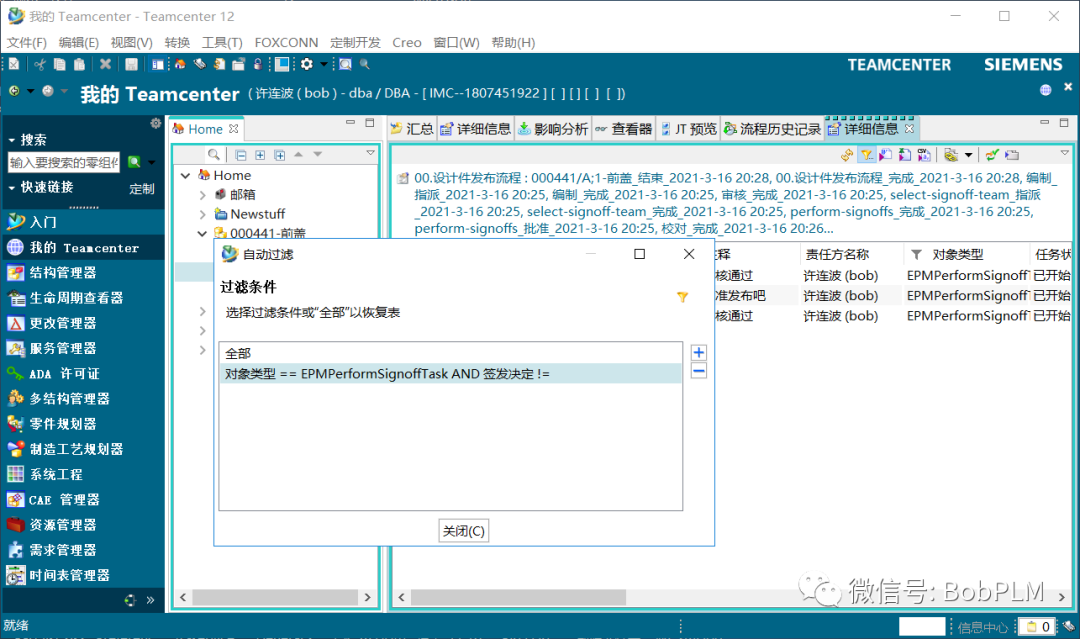Click the 关闭(C) button in filter dialog
This screenshot has height=639, width=1080.
(x=464, y=531)
